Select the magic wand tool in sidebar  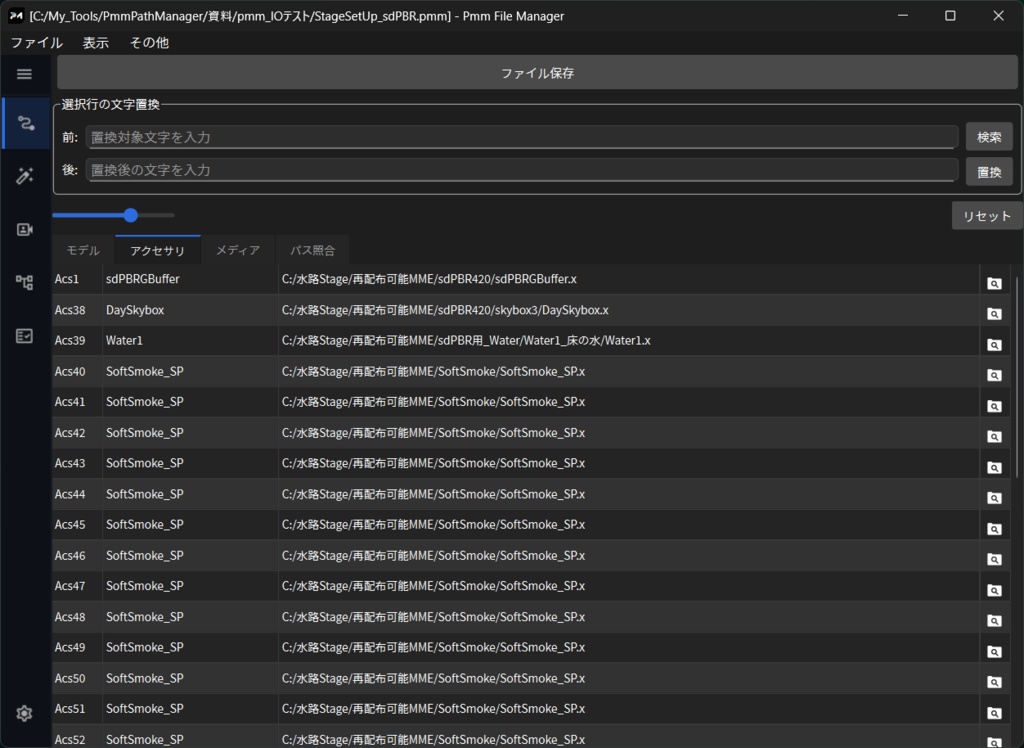[x=23, y=175]
